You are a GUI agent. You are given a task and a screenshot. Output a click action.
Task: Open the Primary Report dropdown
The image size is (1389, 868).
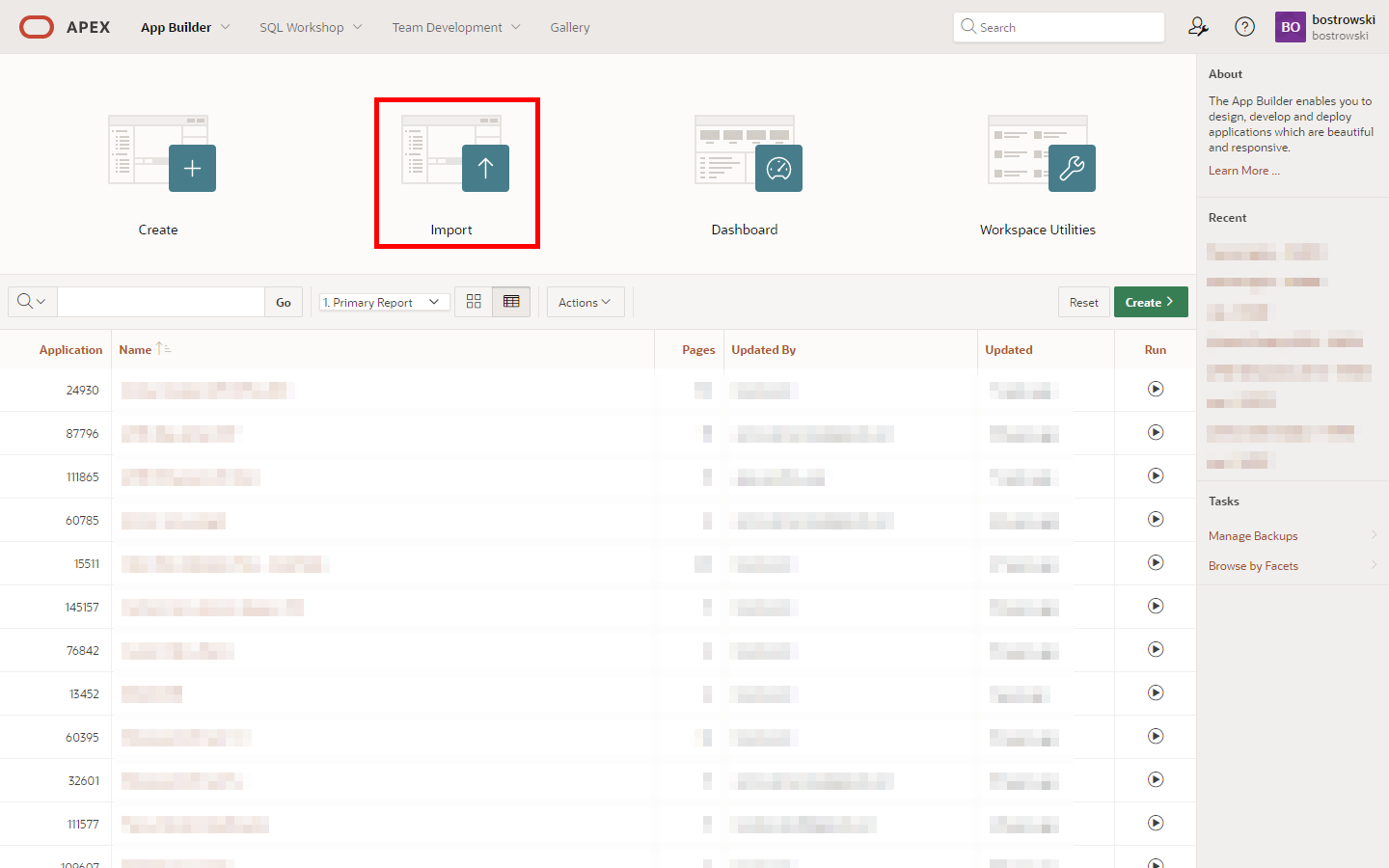[x=383, y=303]
